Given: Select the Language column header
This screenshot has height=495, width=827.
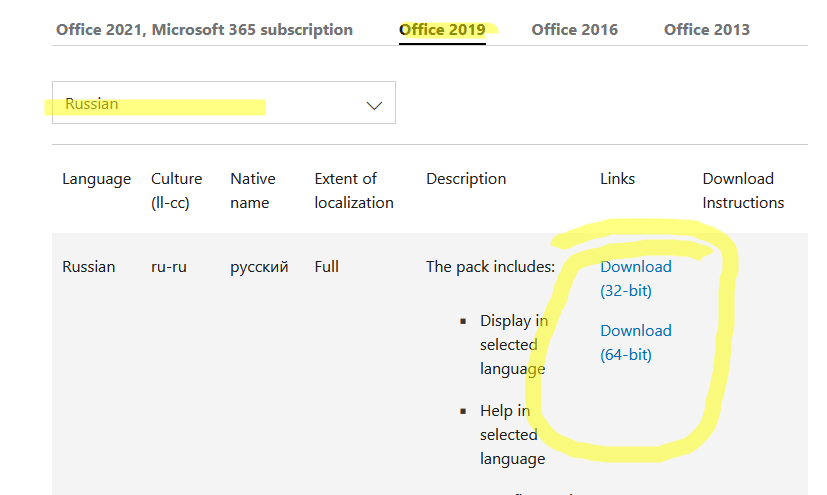Looking at the screenshot, I should click(97, 179).
